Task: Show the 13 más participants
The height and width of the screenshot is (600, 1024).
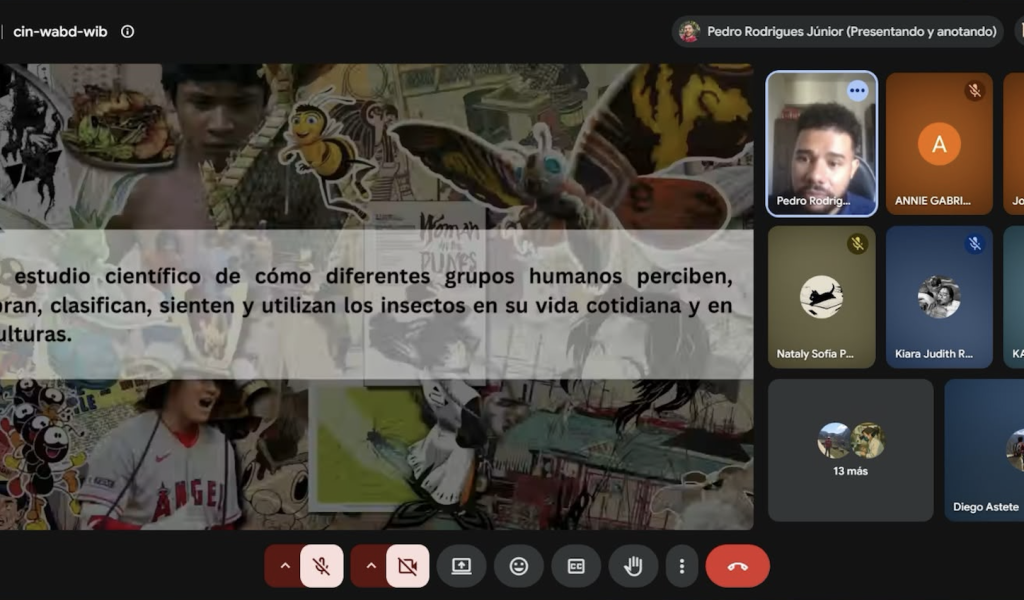Action: 850,450
